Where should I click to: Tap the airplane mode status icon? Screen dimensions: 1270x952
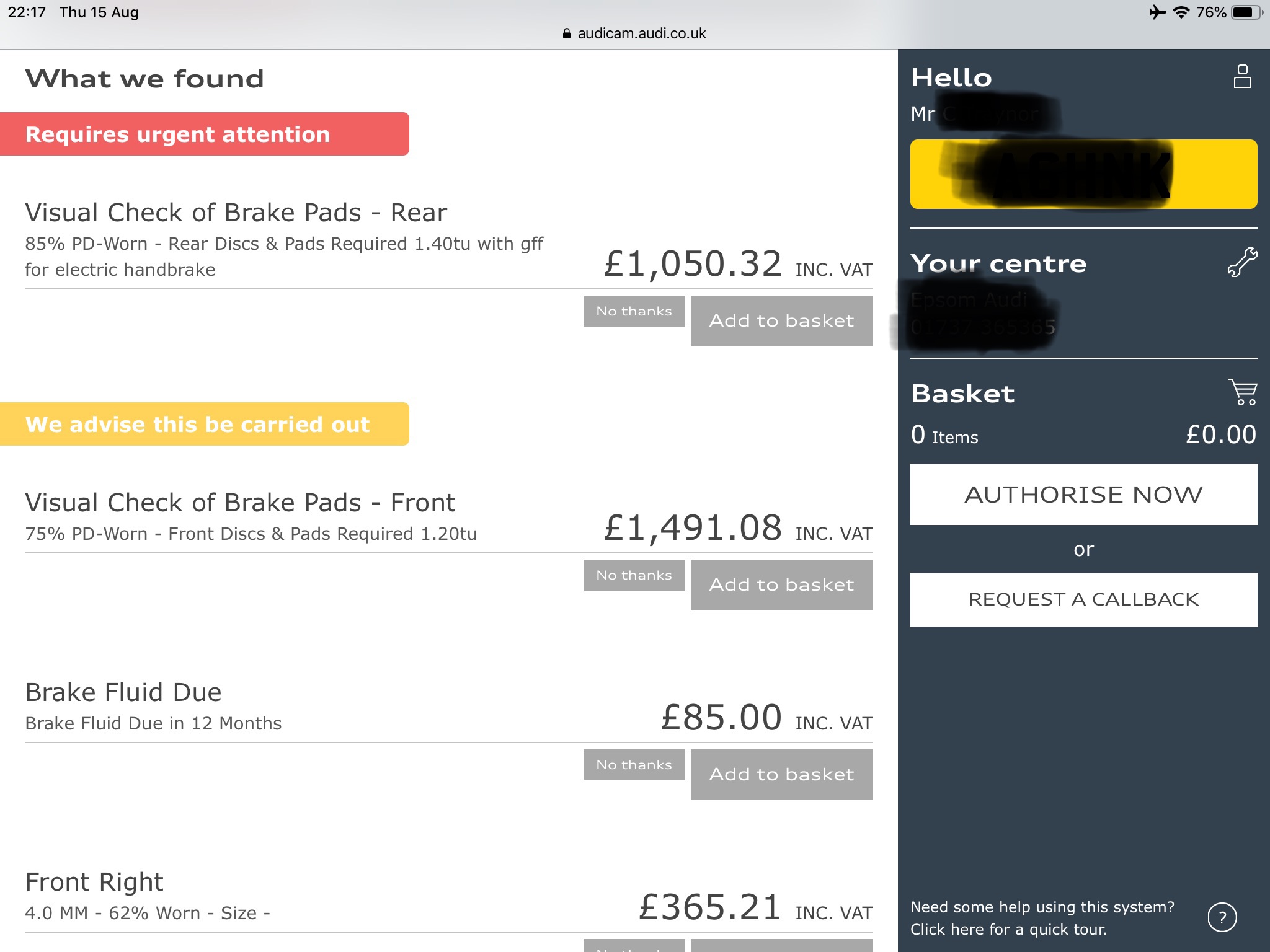pyautogui.click(x=1157, y=12)
